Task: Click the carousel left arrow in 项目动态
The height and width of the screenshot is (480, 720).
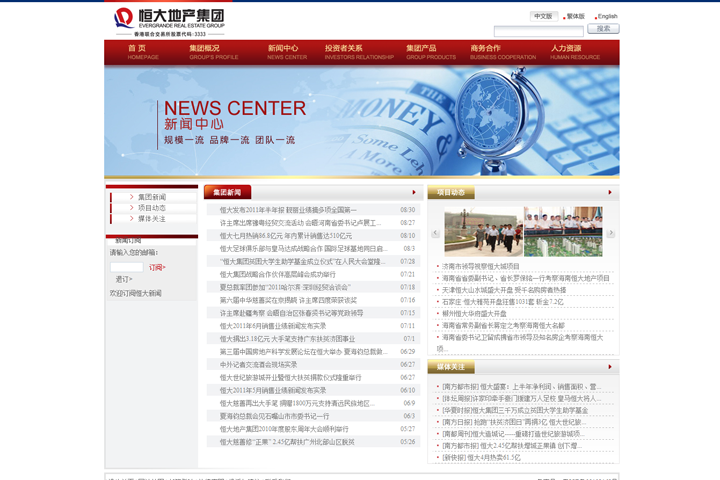Action: pyautogui.click(x=435, y=234)
